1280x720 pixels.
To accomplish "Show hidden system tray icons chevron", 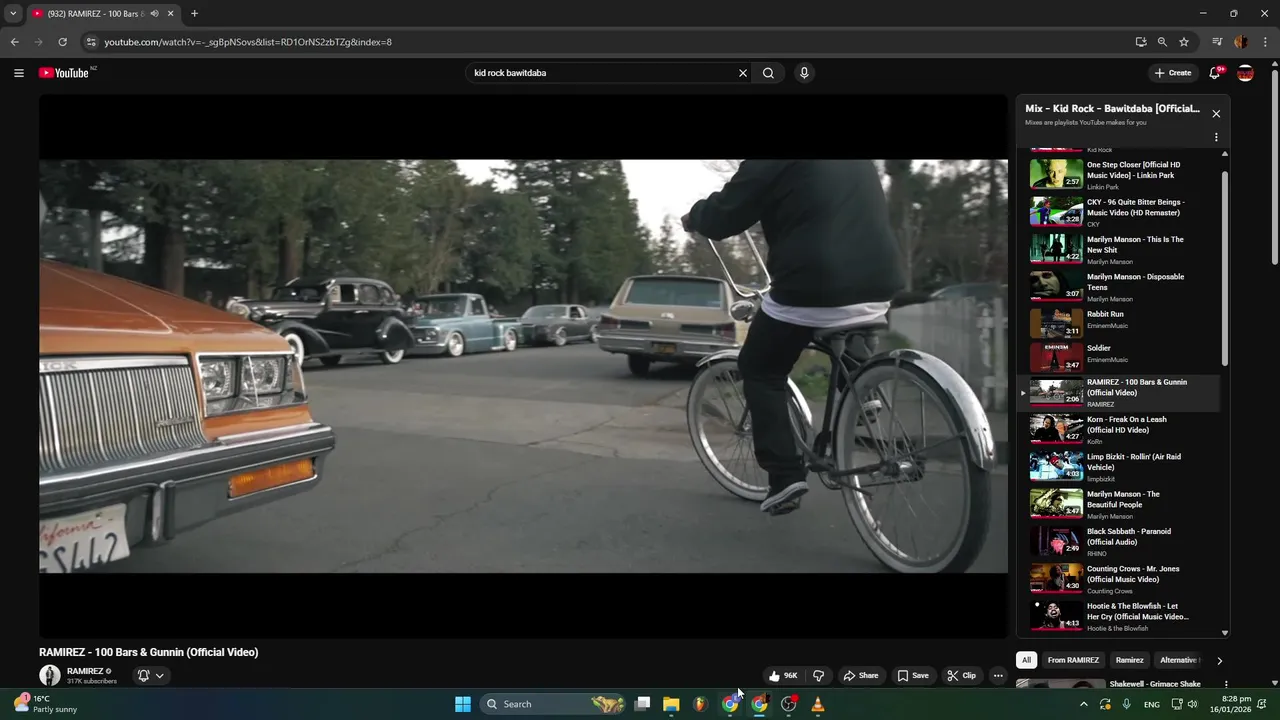I will point(1083,704).
